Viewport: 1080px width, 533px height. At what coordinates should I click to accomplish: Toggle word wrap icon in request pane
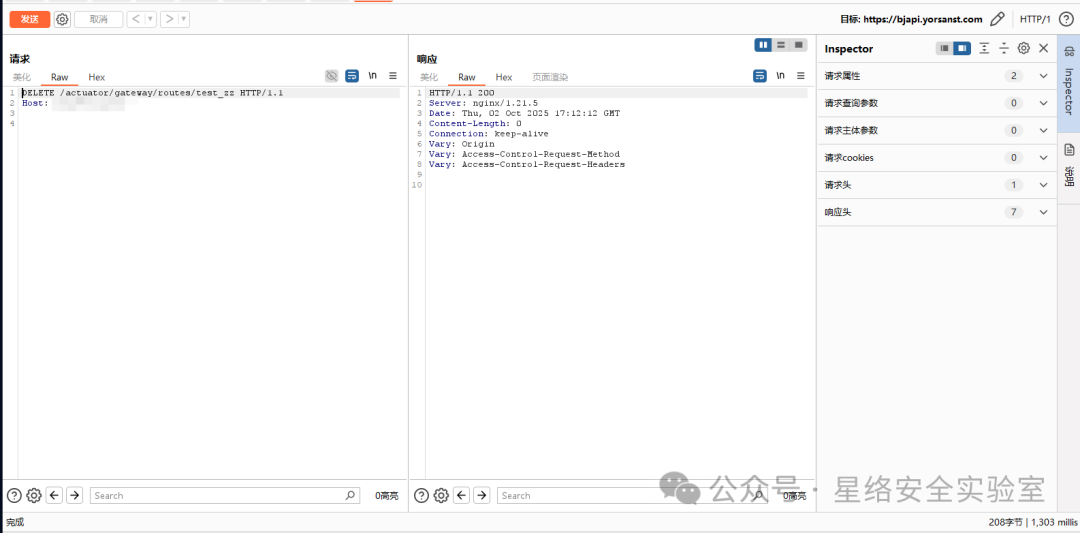click(352, 76)
